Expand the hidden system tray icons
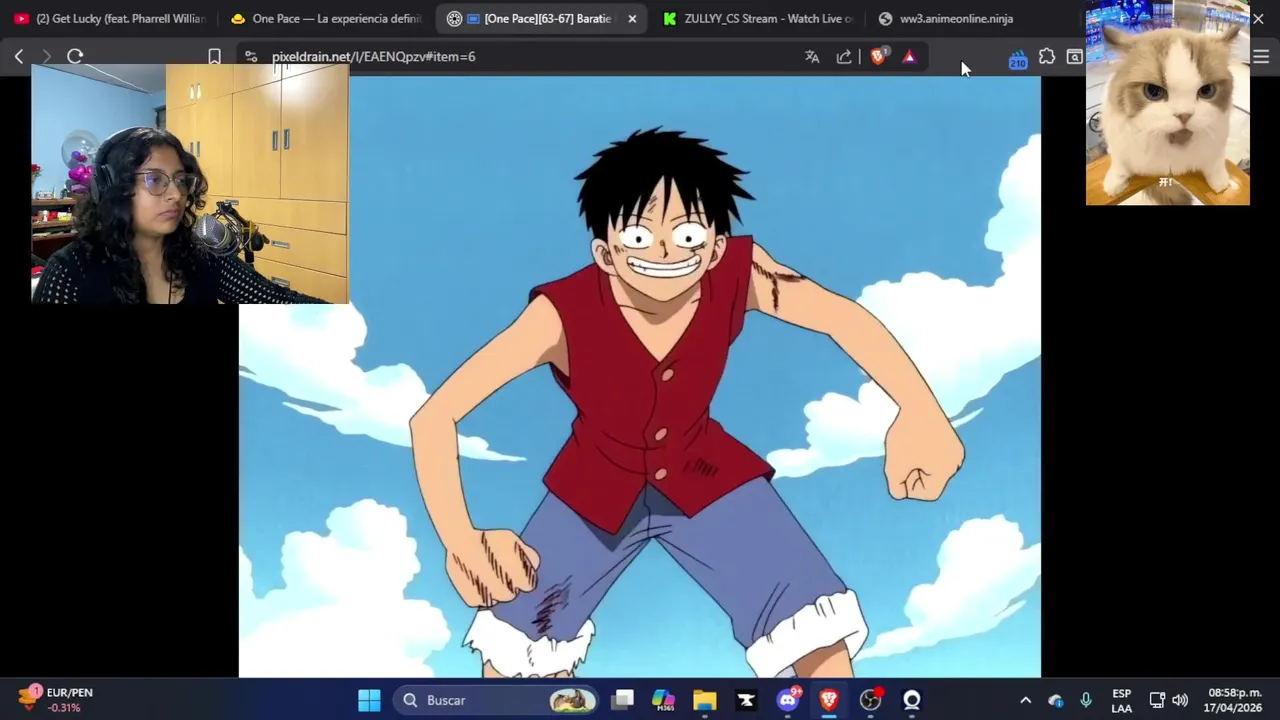 point(1025,700)
